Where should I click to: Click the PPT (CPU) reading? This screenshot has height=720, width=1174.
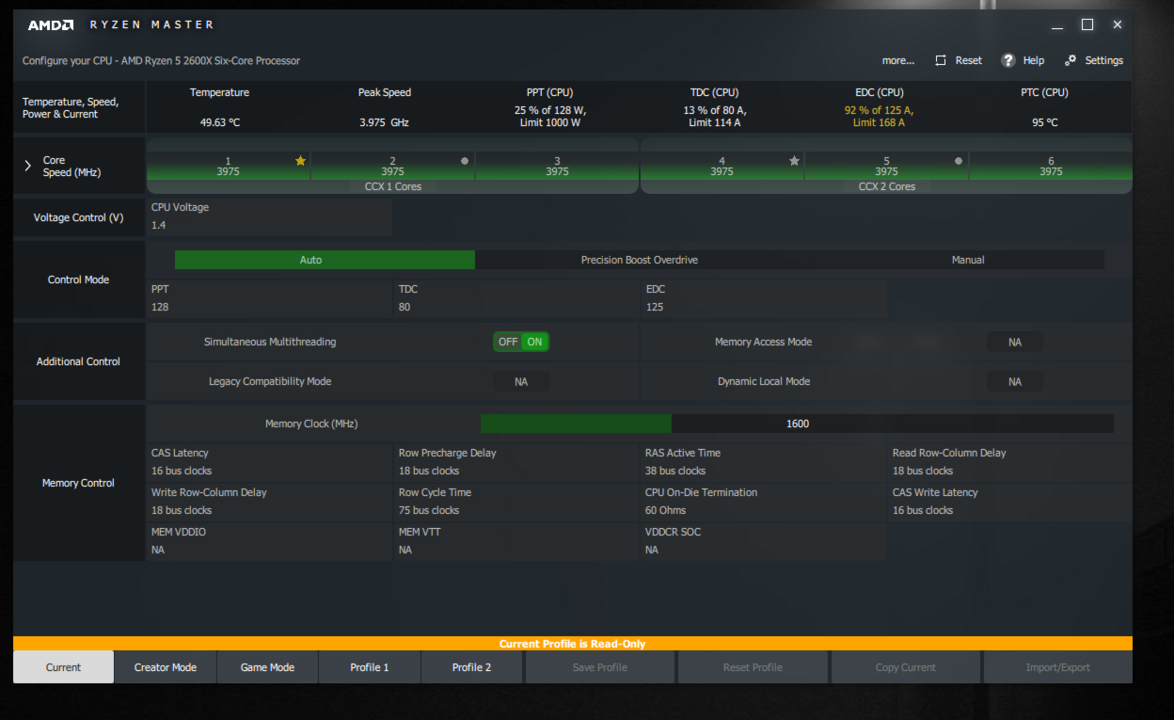coord(550,116)
